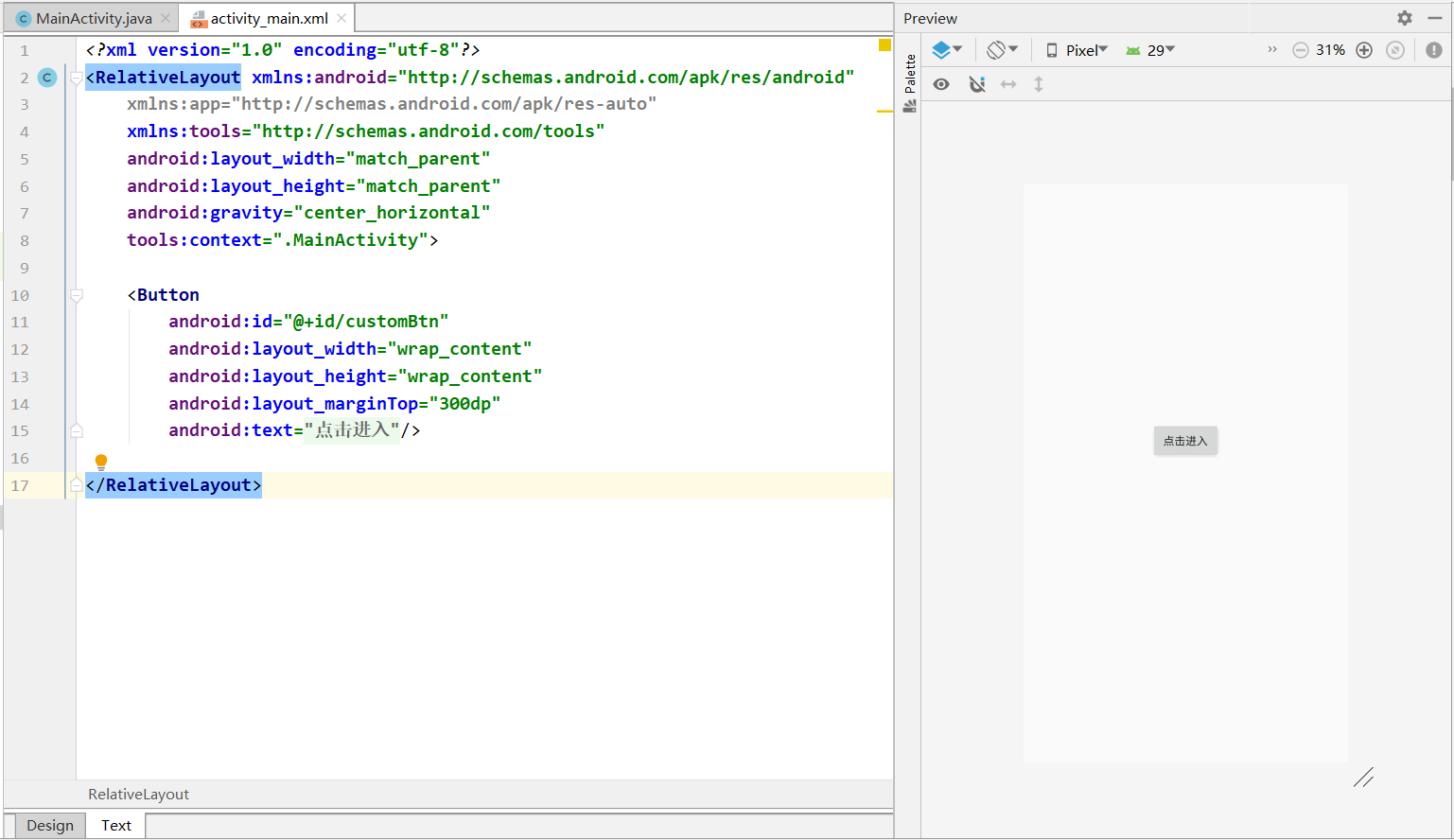Click the fold end marker on line 17
This screenshot has height=840, width=1454.
click(77, 485)
